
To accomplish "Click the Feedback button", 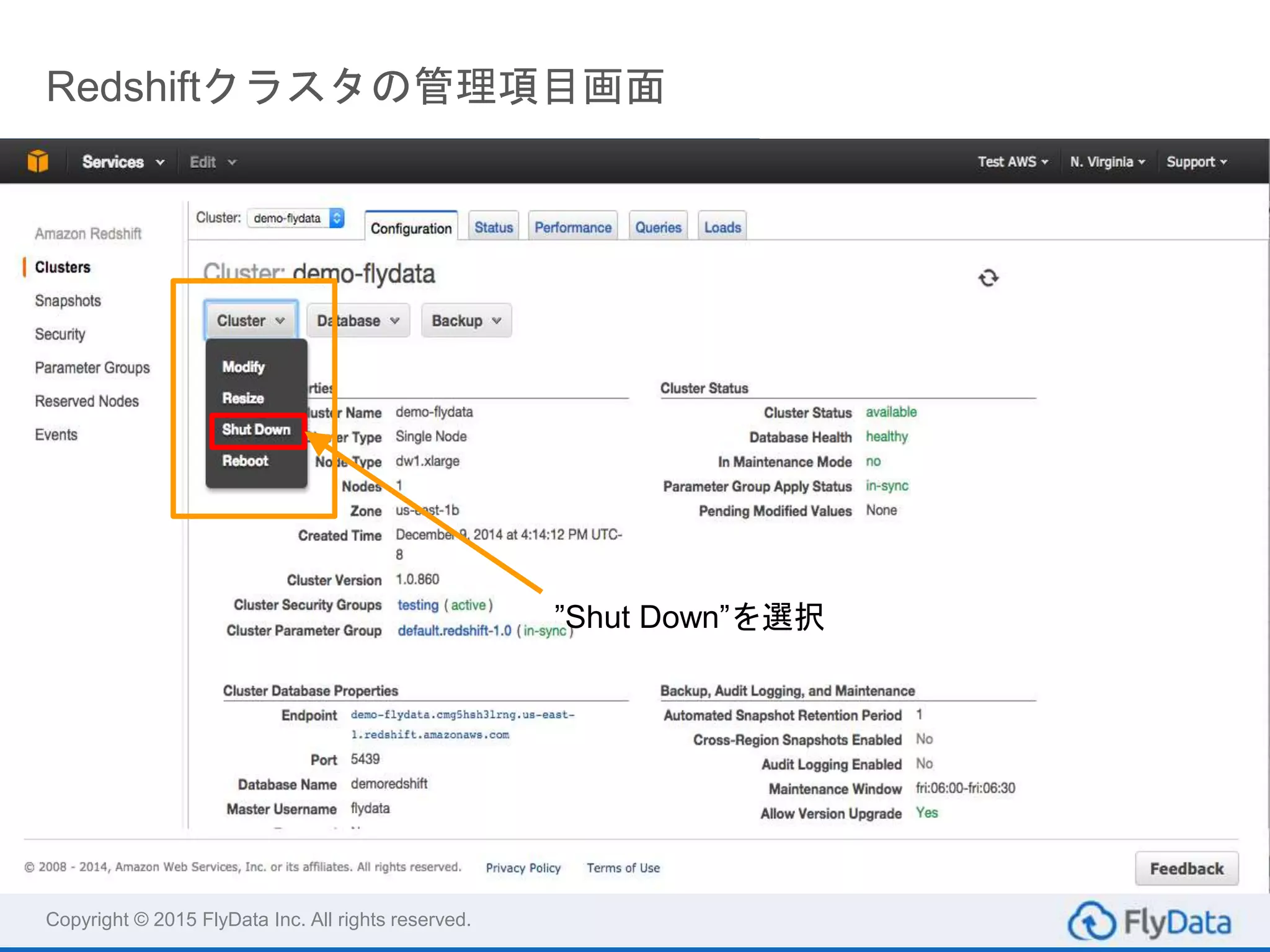I will [1187, 868].
